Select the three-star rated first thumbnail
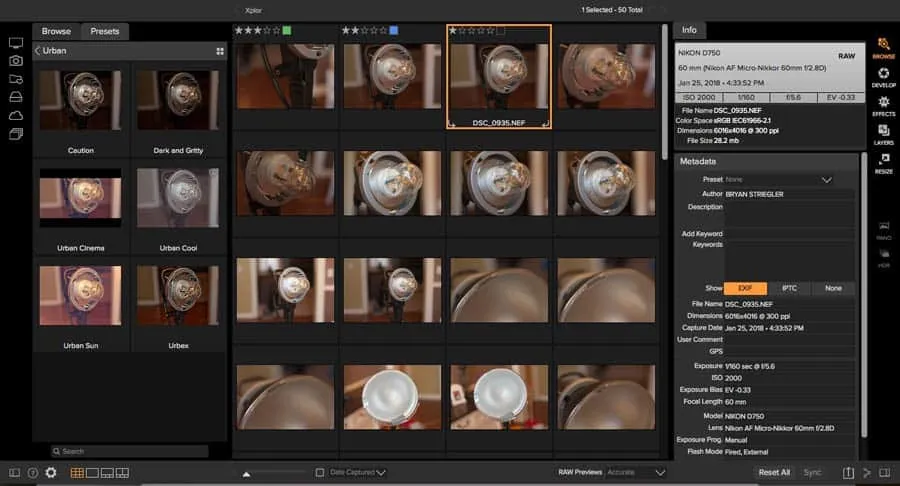900x486 pixels. coord(285,76)
